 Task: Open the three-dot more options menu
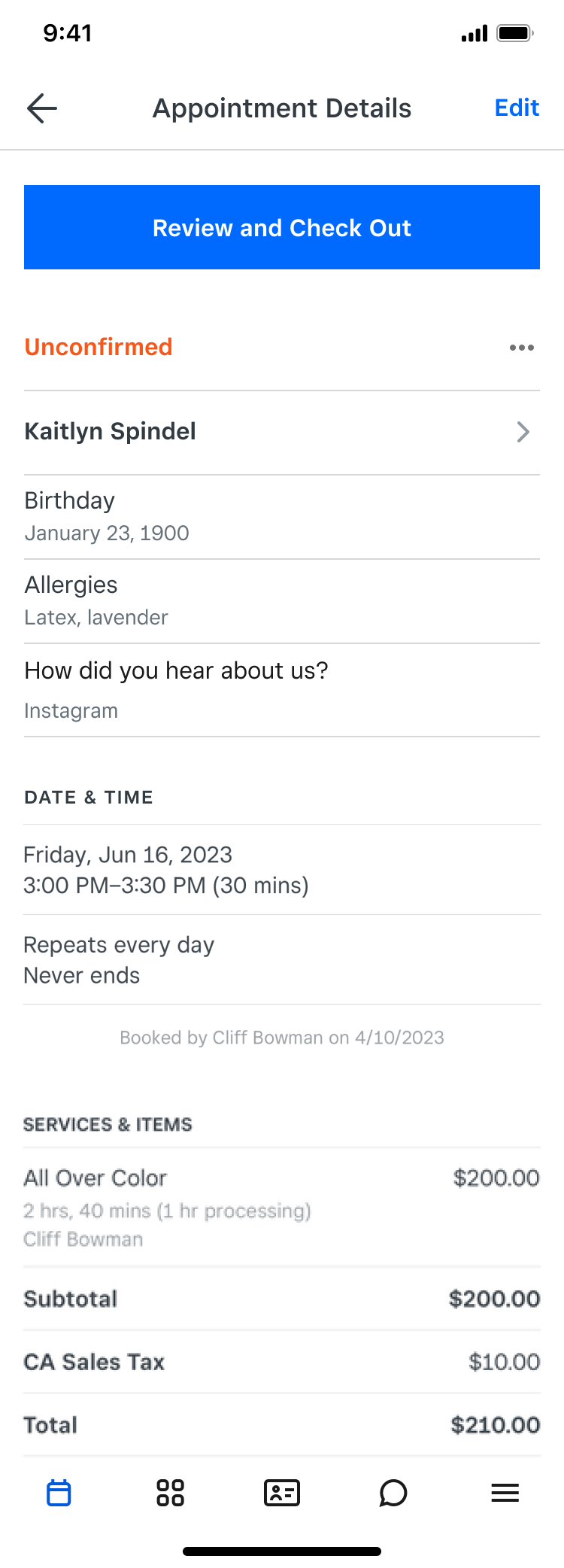522,348
